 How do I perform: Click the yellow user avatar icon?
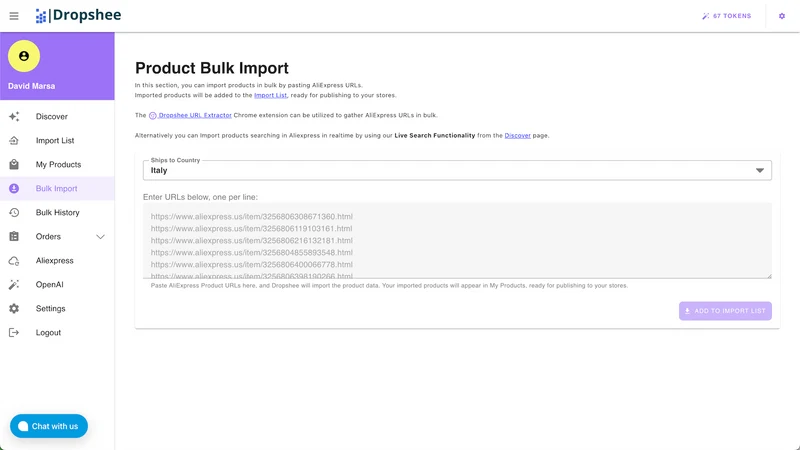(x=24, y=56)
